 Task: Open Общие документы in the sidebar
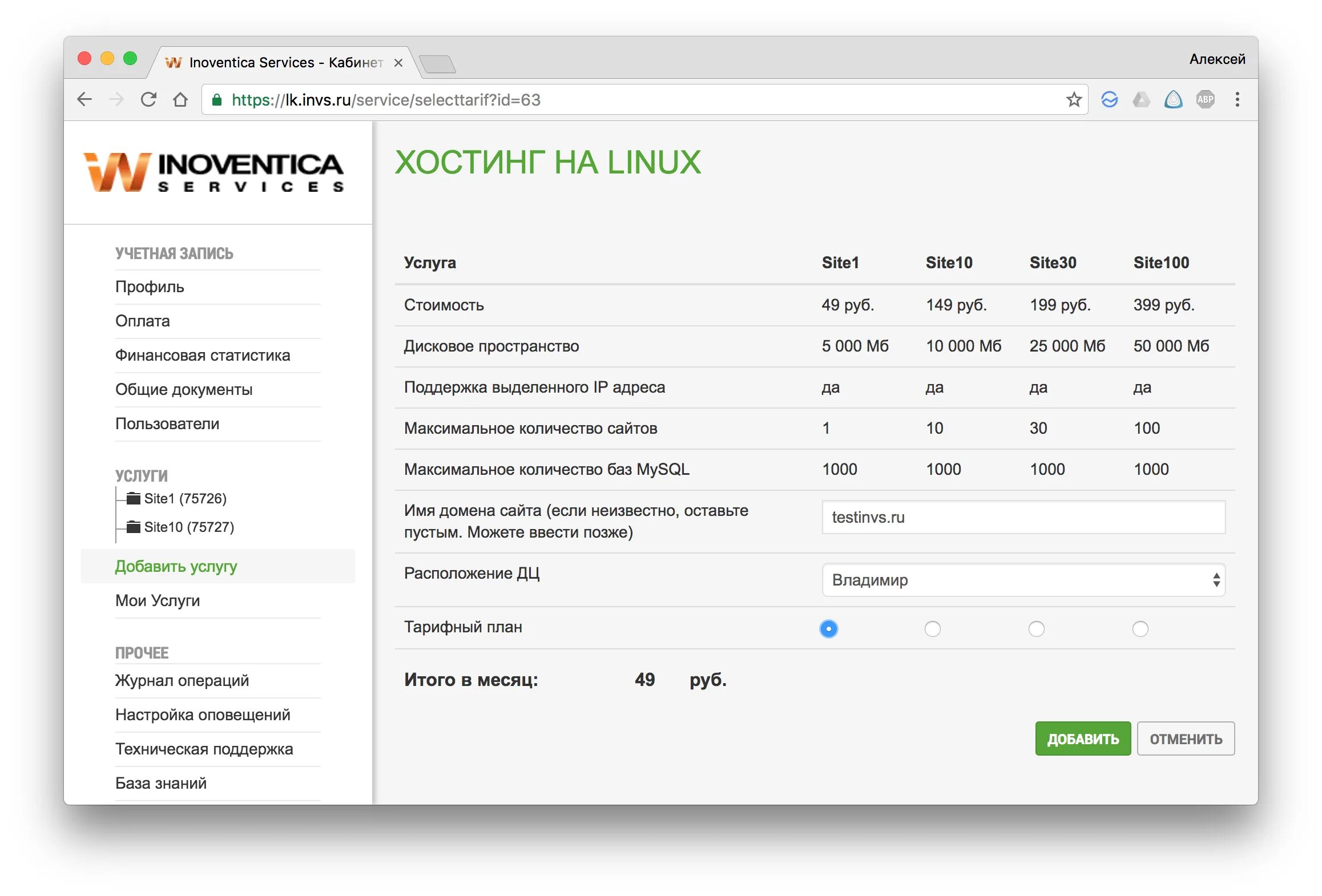click(184, 389)
